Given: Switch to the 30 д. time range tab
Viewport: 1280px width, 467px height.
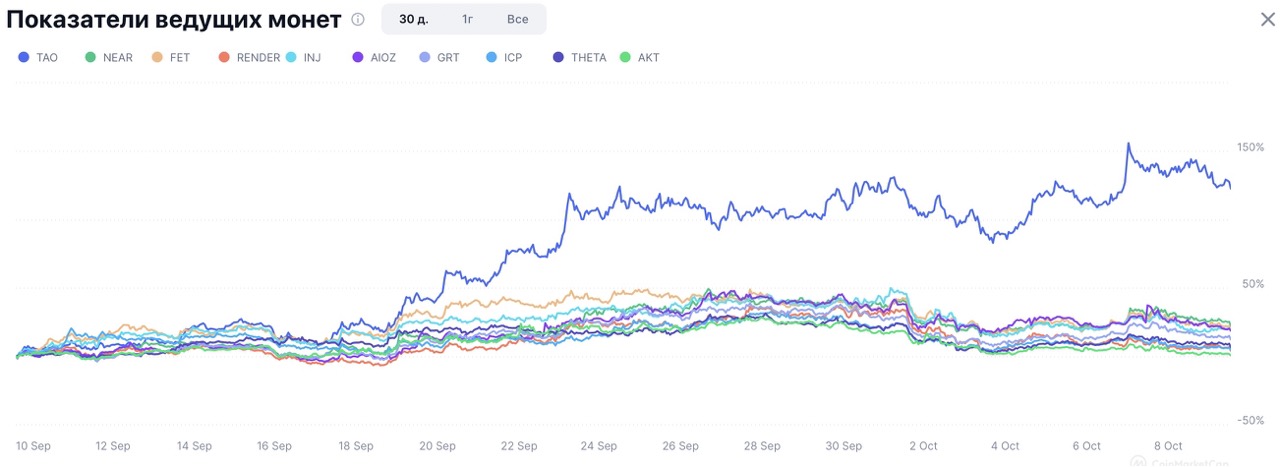Looking at the screenshot, I should click(x=413, y=19).
